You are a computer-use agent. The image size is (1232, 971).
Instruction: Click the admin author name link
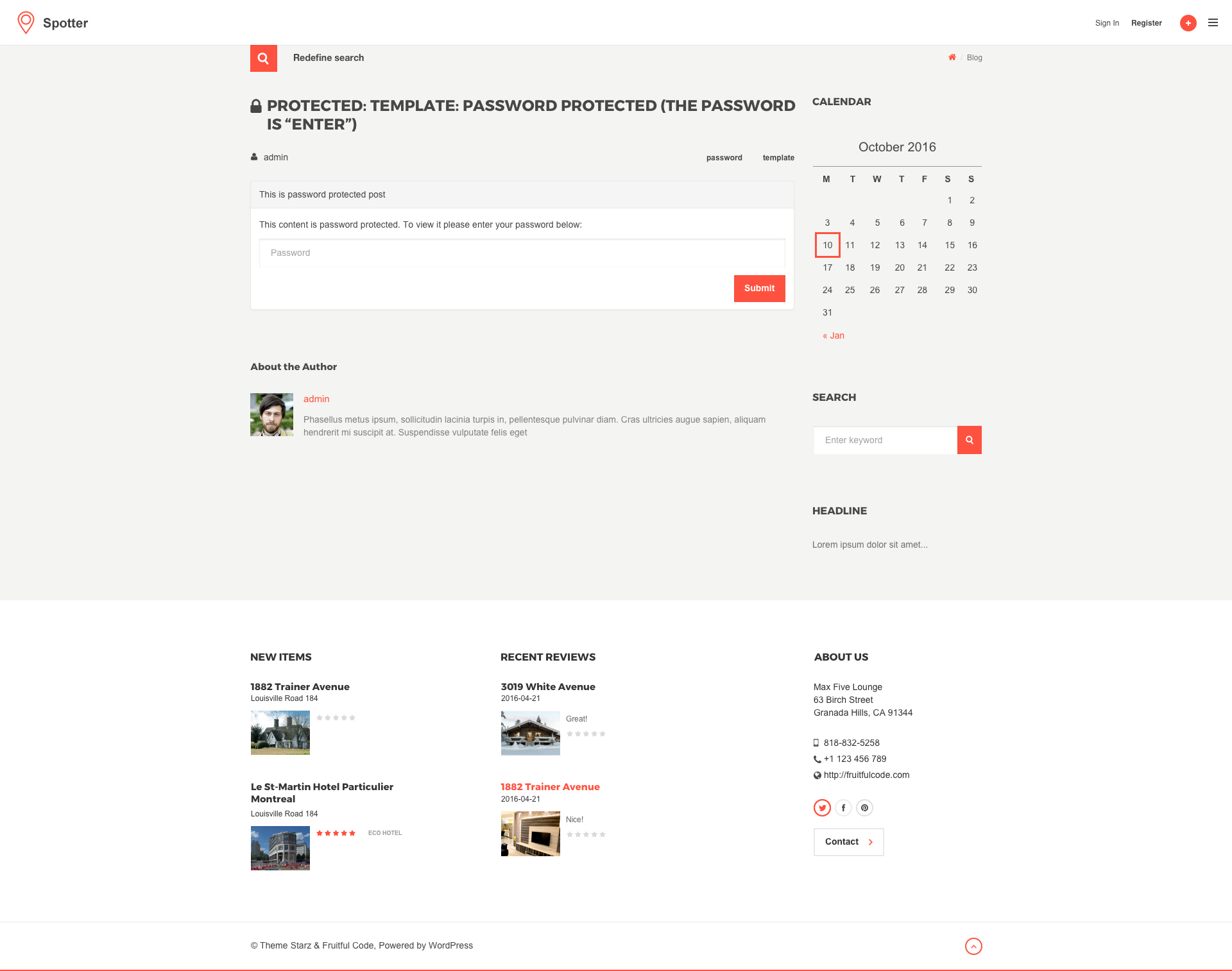[x=316, y=399]
